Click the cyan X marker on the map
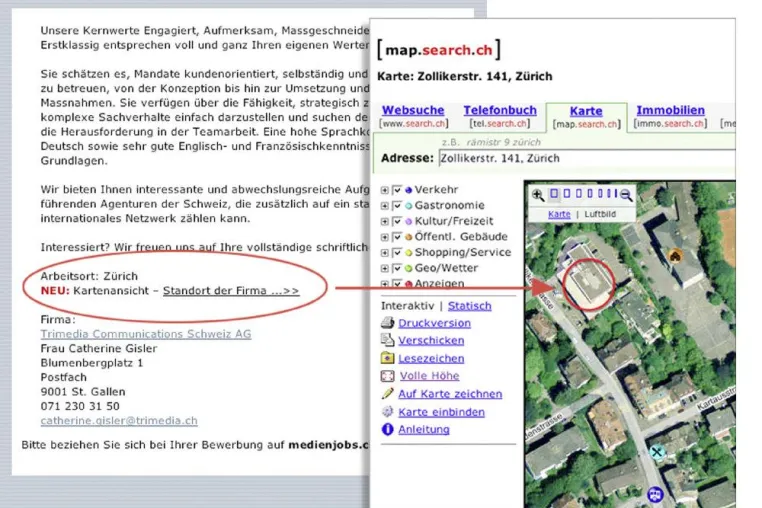The width and height of the screenshot is (762, 508). point(657,452)
